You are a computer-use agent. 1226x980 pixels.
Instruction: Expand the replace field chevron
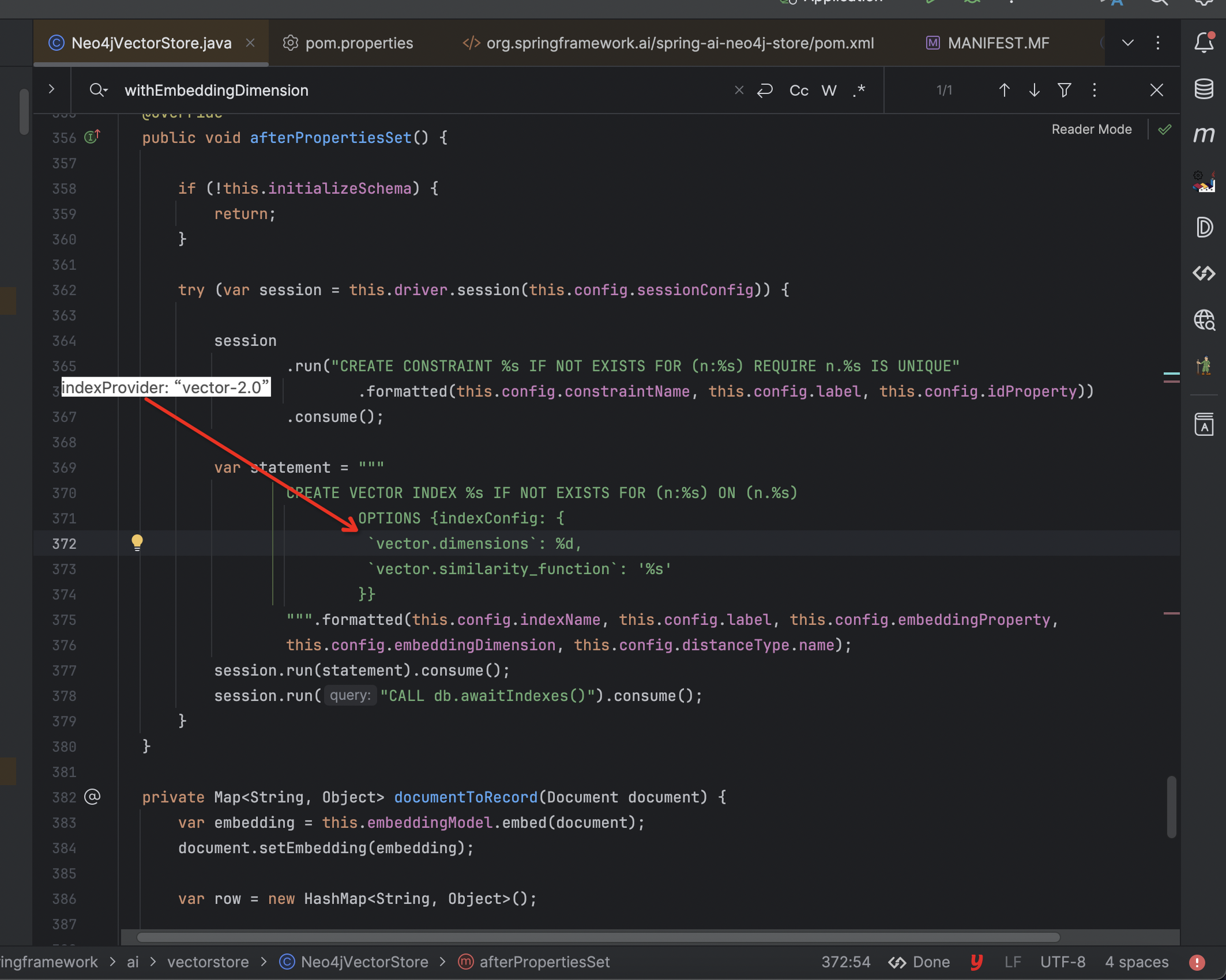click(52, 89)
